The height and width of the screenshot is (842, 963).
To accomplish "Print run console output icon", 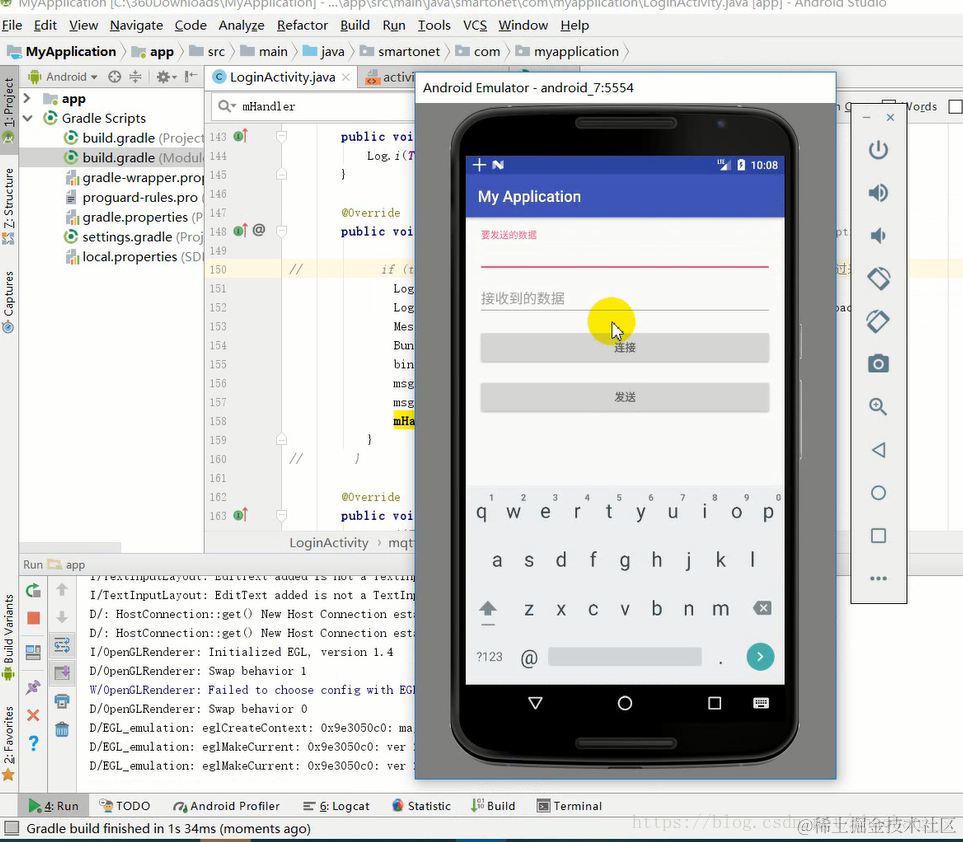I will coord(62,701).
